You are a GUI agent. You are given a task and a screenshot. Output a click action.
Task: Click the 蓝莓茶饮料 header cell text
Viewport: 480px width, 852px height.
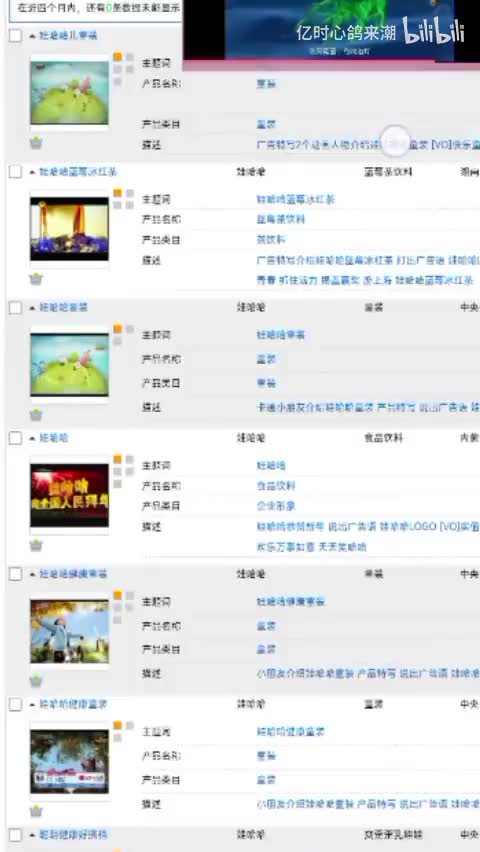tap(388, 172)
